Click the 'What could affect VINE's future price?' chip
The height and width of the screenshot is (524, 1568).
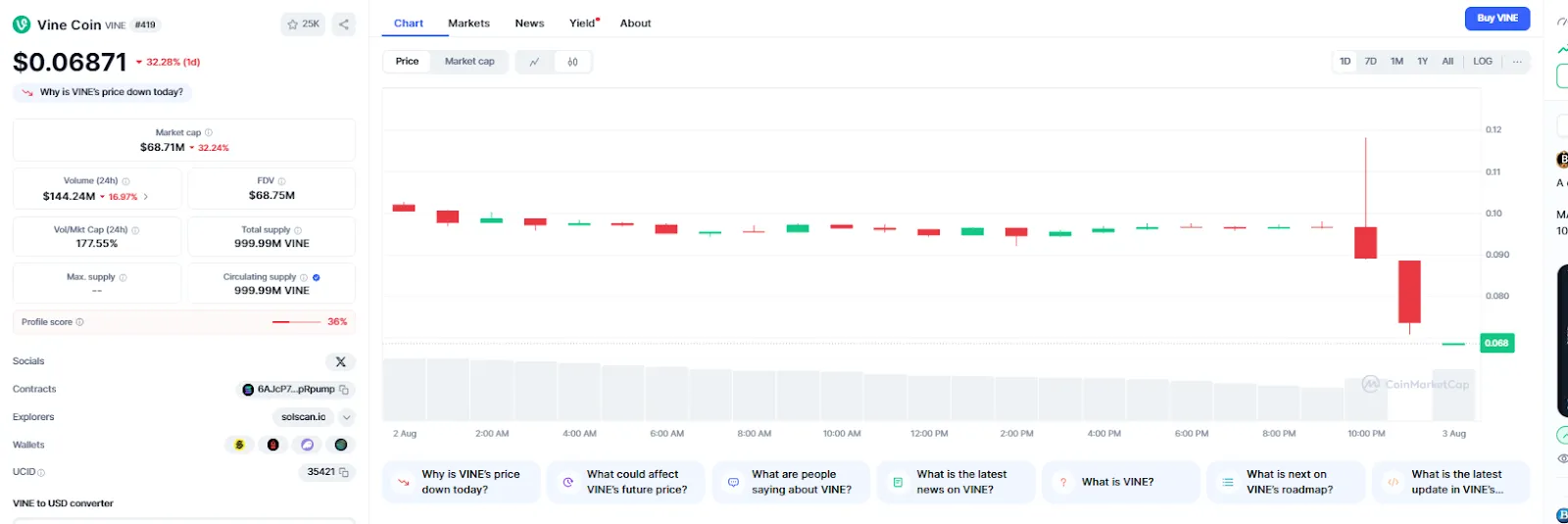click(x=626, y=482)
